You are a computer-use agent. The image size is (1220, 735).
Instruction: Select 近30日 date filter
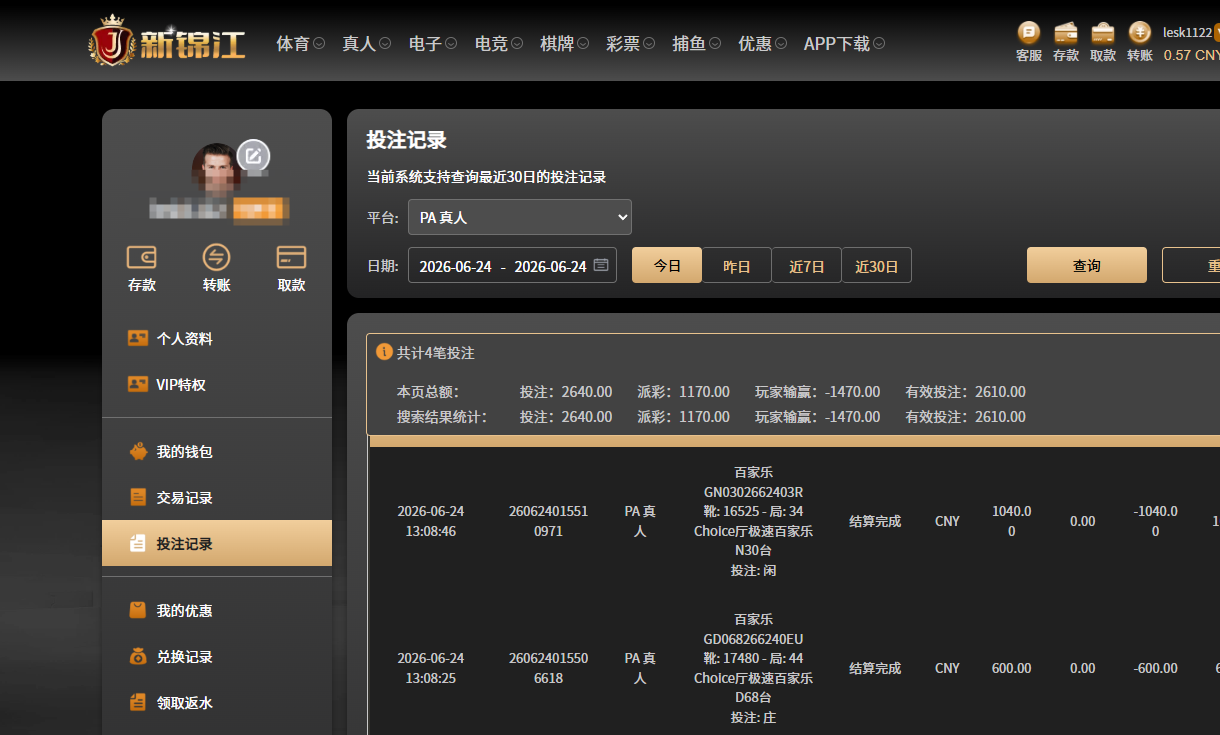877,266
